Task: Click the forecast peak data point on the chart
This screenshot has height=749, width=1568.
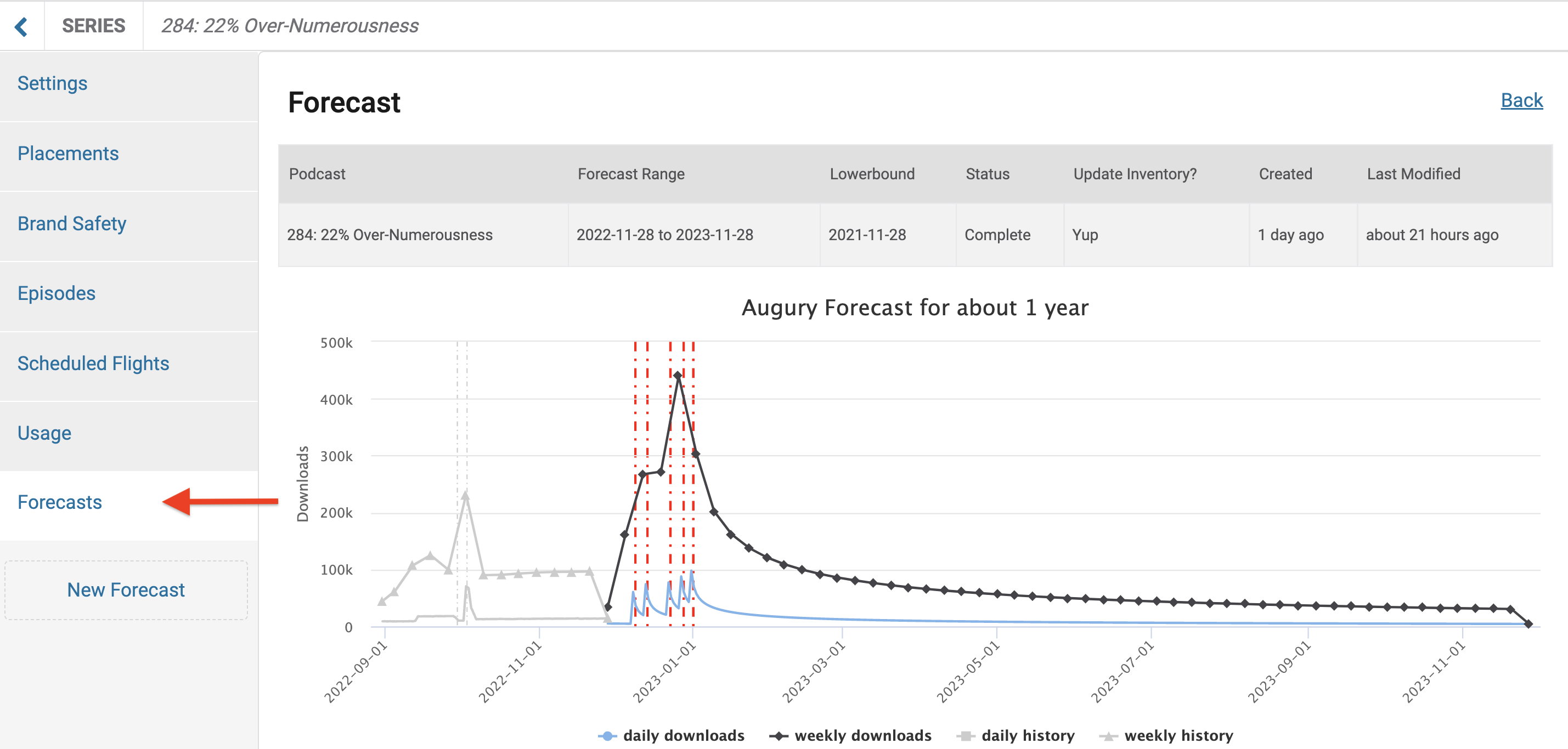Action: click(x=678, y=376)
